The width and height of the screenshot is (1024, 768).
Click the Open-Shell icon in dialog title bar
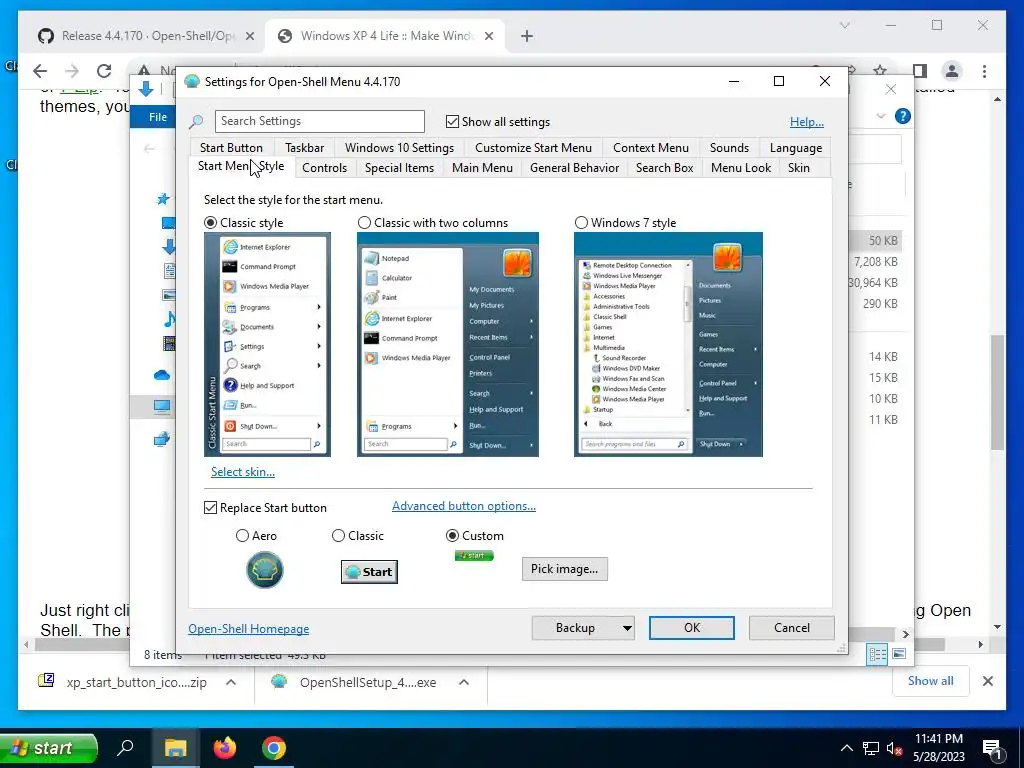tap(191, 82)
